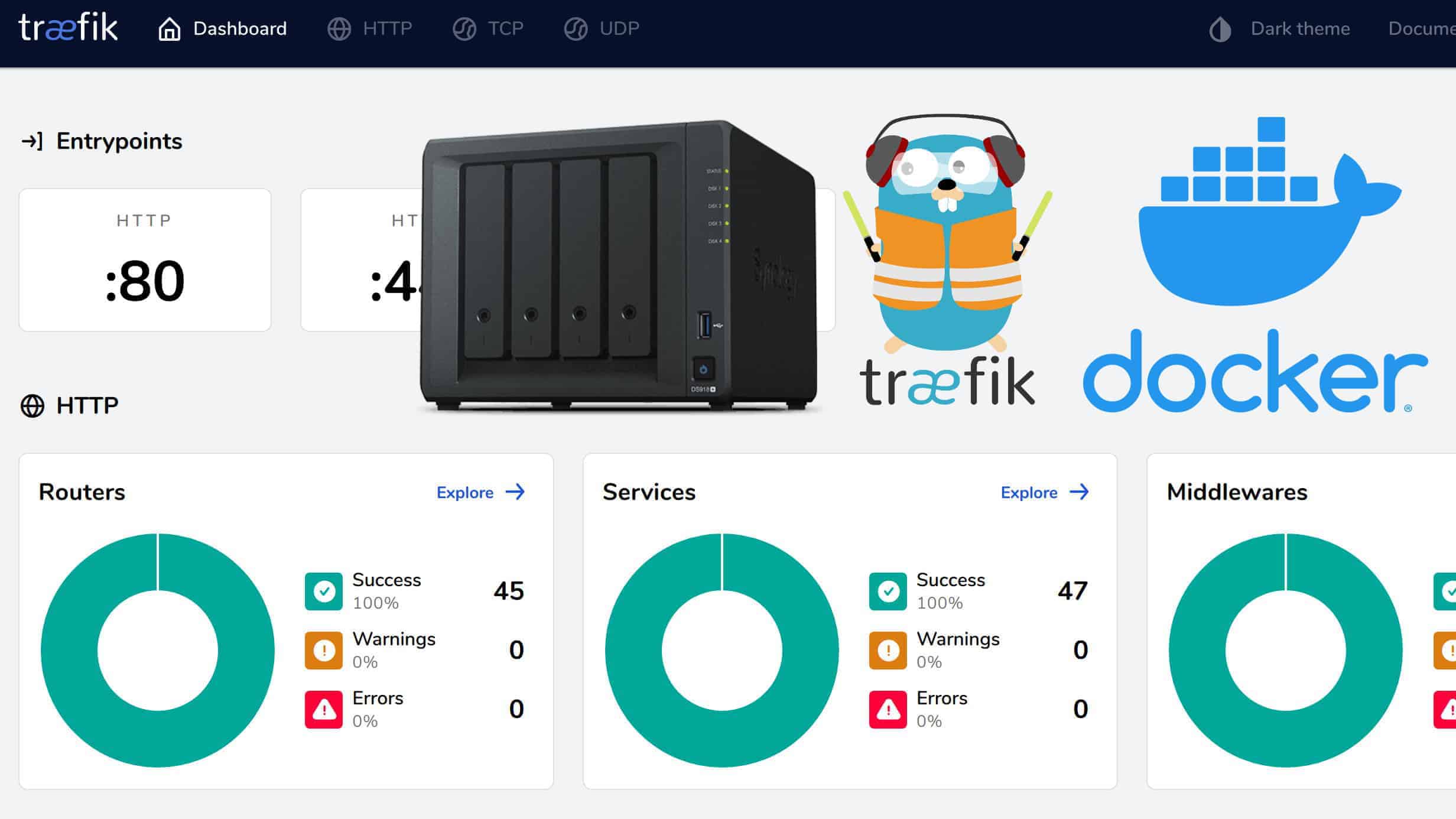Click the TCP icon in the navbar

(464, 29)
